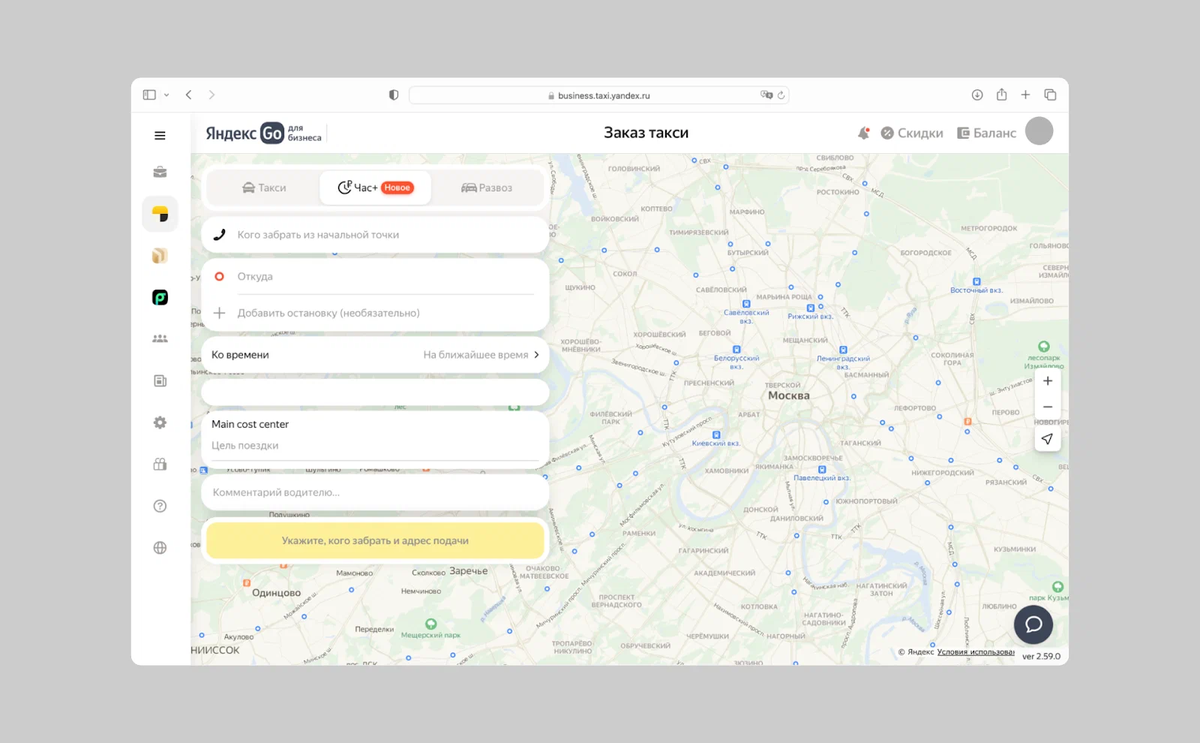
Task: Focus the Цель поездки field
Action: [375, 446]
